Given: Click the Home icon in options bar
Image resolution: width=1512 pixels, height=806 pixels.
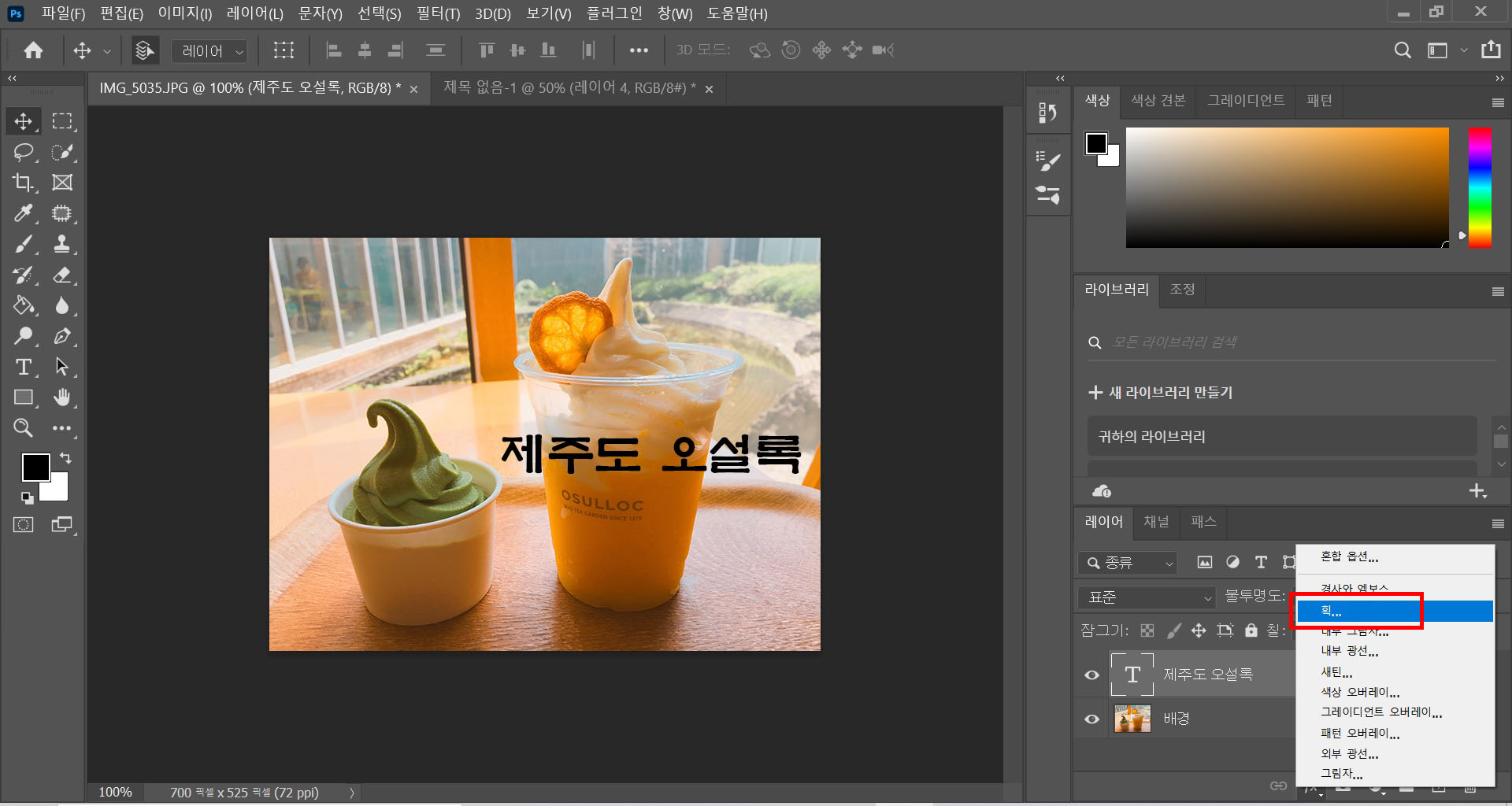Looking at the screenshot, I should [33, 50].
